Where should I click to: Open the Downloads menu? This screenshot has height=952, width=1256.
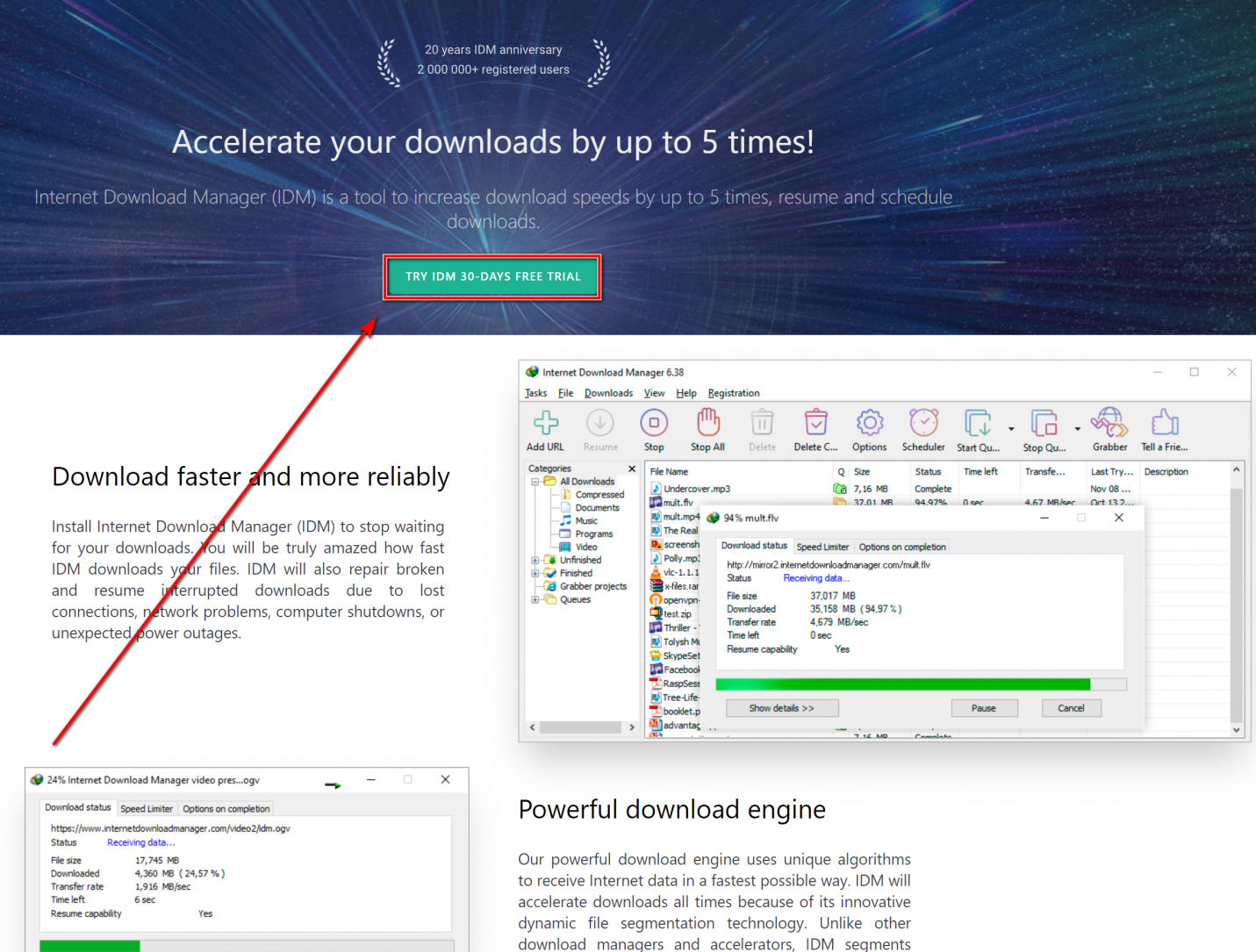608,393
